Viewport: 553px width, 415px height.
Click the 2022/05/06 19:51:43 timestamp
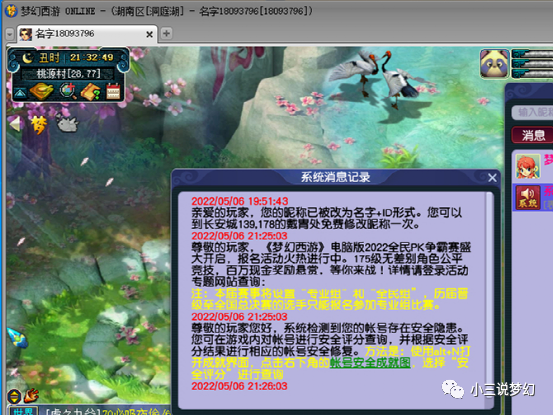(240, 201)
